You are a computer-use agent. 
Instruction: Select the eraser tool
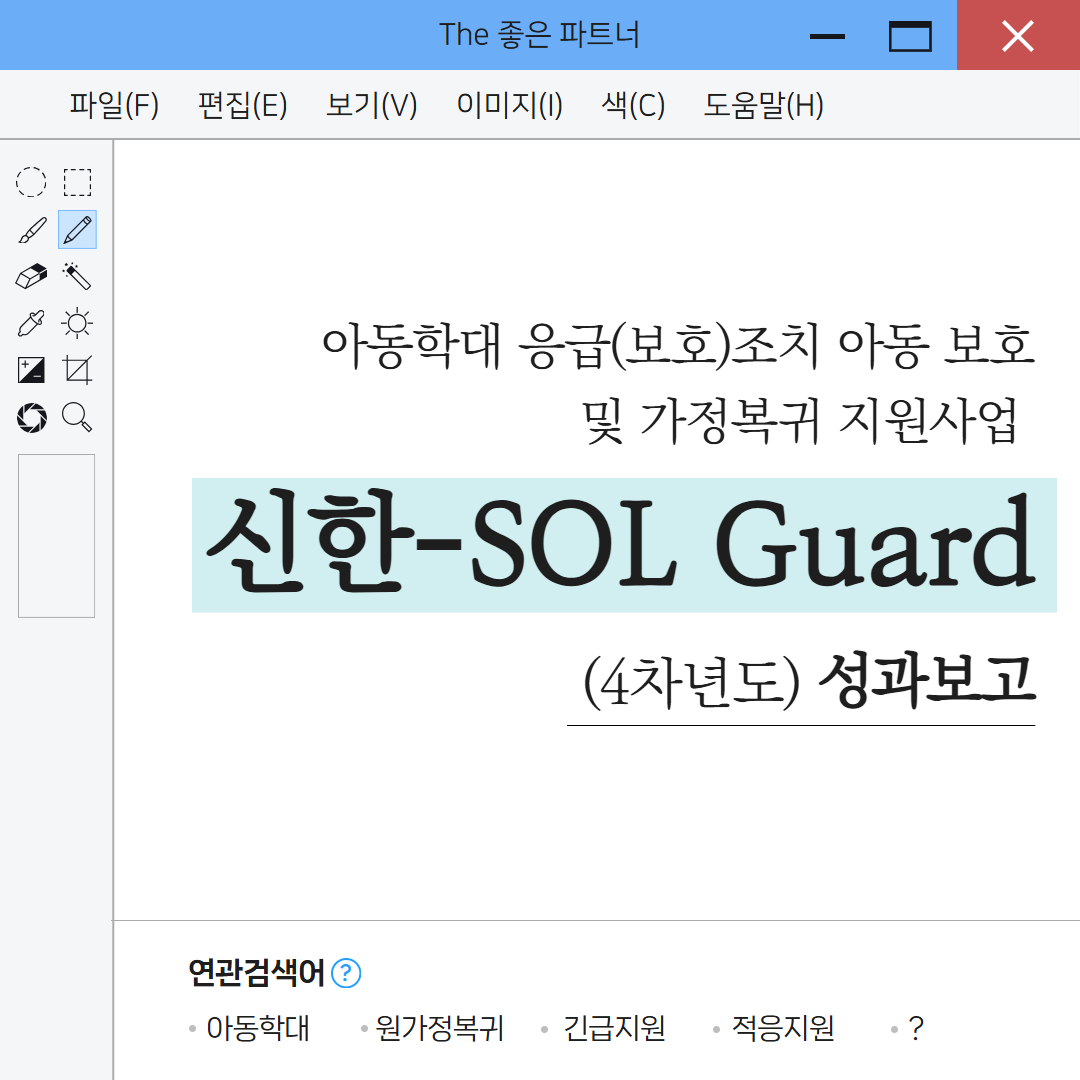(32, 276)
